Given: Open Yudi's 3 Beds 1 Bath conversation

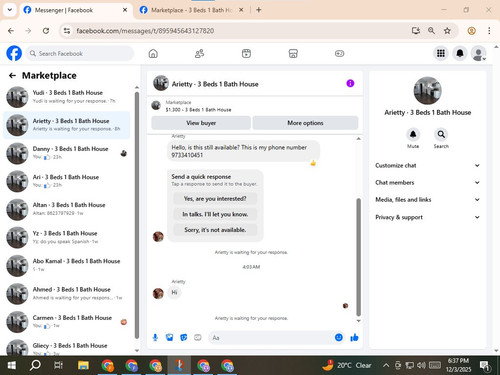Looking at the screenshot, I should pyautogui.click(x=67, y=97).
